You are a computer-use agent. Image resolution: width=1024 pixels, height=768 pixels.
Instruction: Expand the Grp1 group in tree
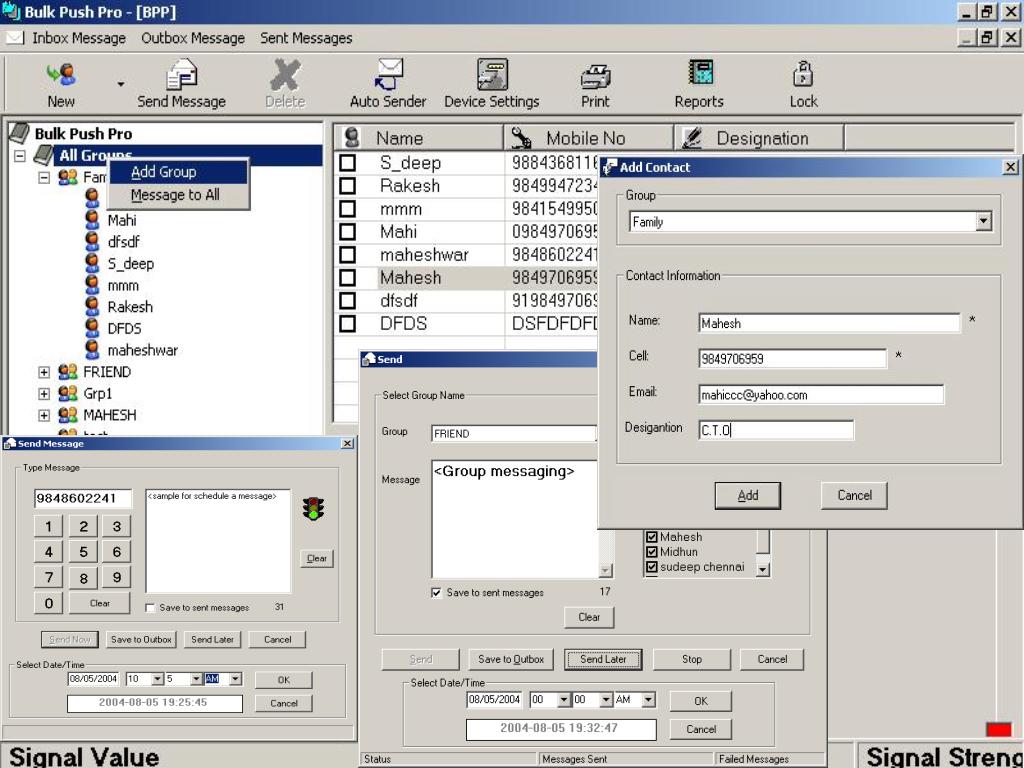(44, 394)
